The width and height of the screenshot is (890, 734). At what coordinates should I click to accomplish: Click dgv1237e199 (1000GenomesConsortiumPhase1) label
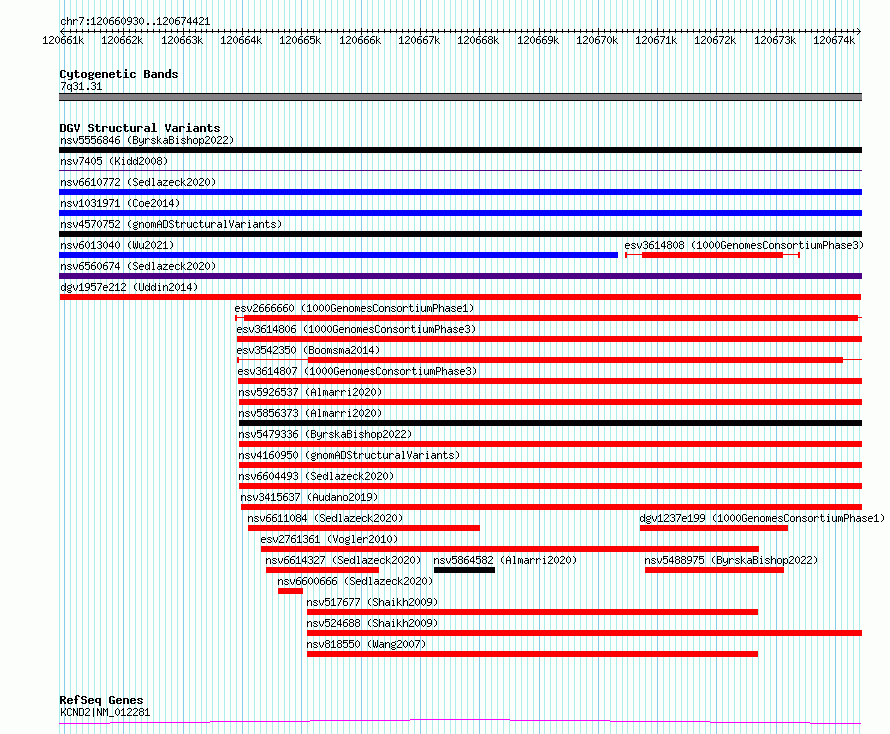click(x=762, y=518)
